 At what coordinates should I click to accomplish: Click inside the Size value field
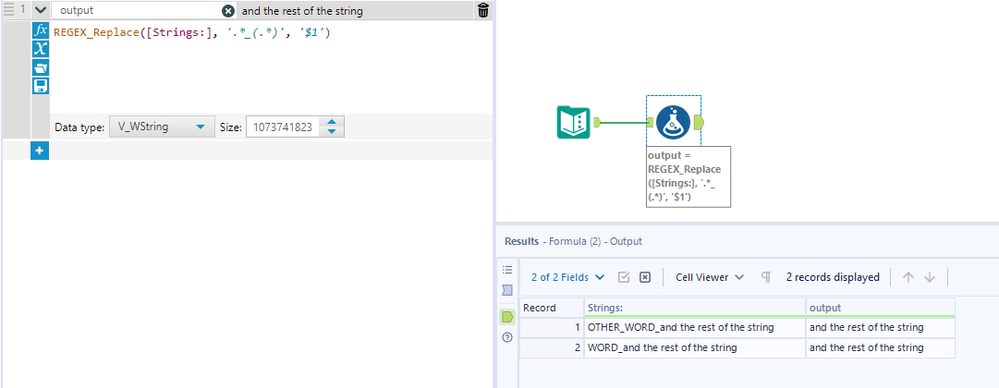click(283, 127)
